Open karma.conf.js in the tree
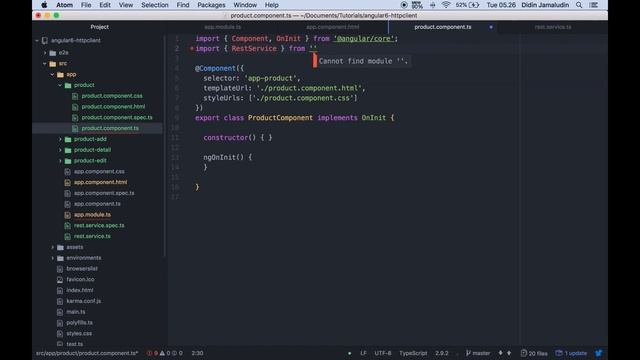640x360 pixels. click(x=84, y=301)
